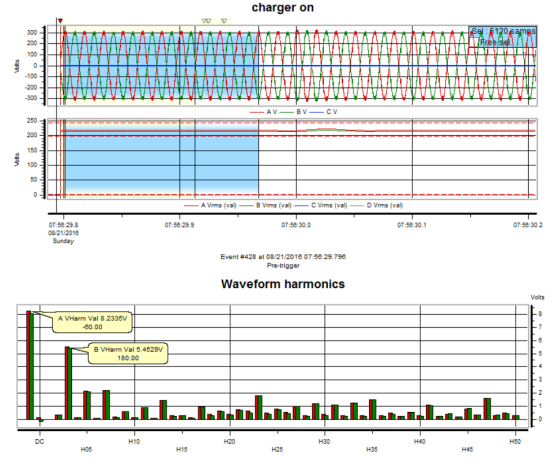Viewport: 554px width, 465px height.
Task: Click the B V legend entry
Action: point(294,112)
